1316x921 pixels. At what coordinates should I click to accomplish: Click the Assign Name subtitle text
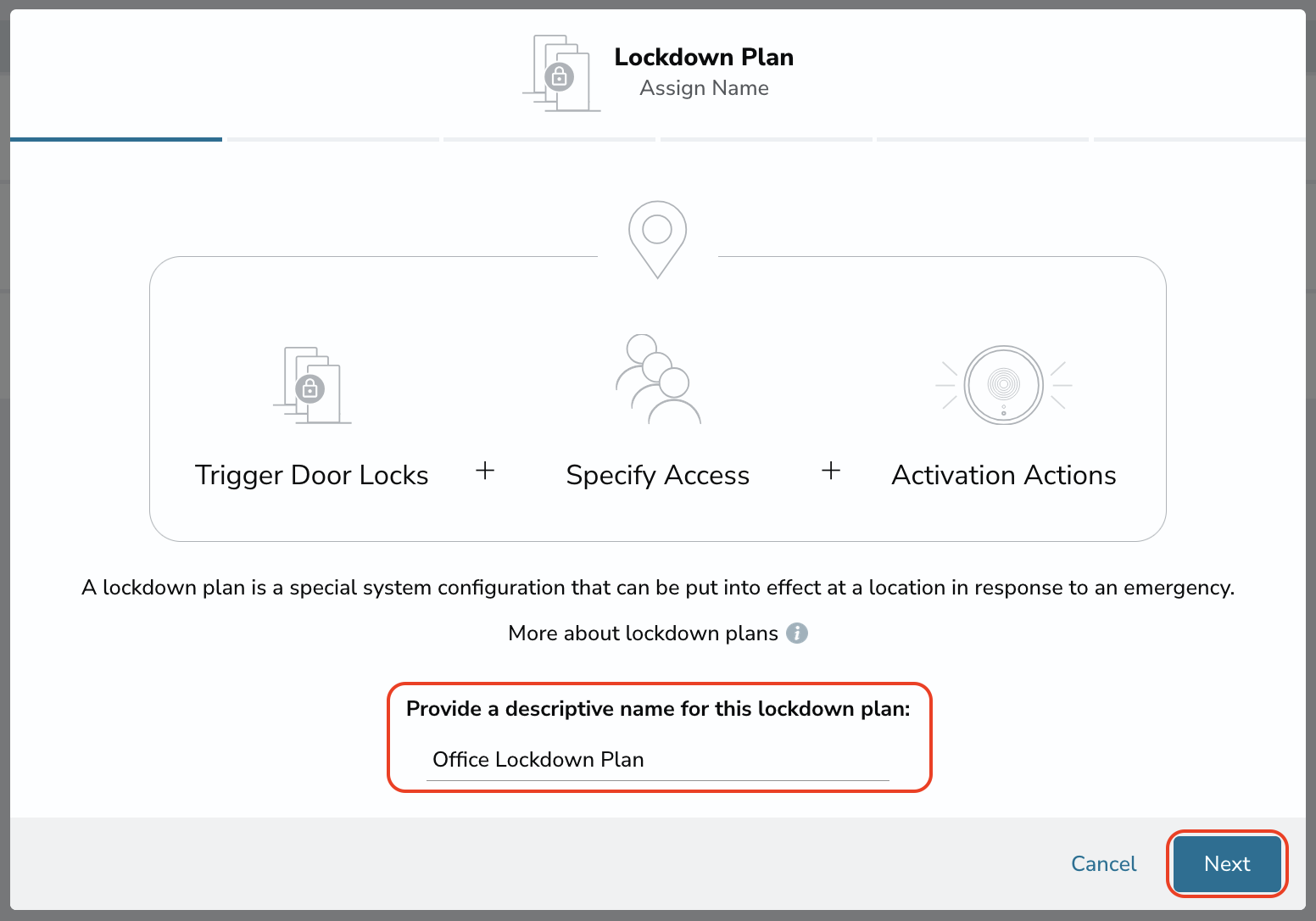pyautogui.click(x=704, y=88)
